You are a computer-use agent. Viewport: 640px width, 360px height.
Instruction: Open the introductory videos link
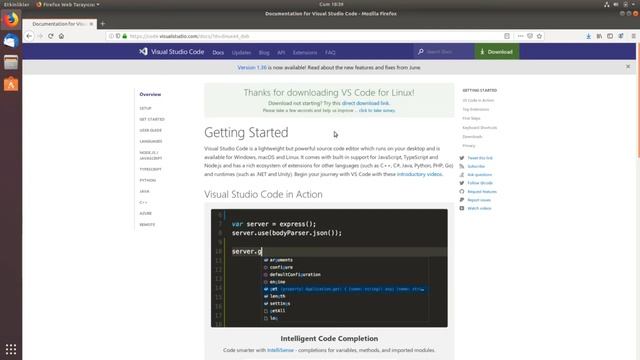tap(420, 174)
